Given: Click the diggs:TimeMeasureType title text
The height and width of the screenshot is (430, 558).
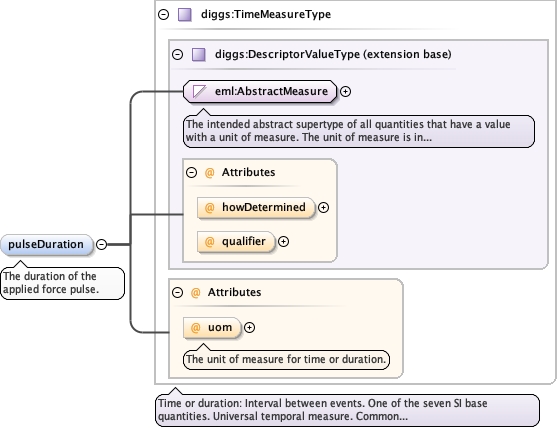Looking at the screenshot, I should 266,15.
